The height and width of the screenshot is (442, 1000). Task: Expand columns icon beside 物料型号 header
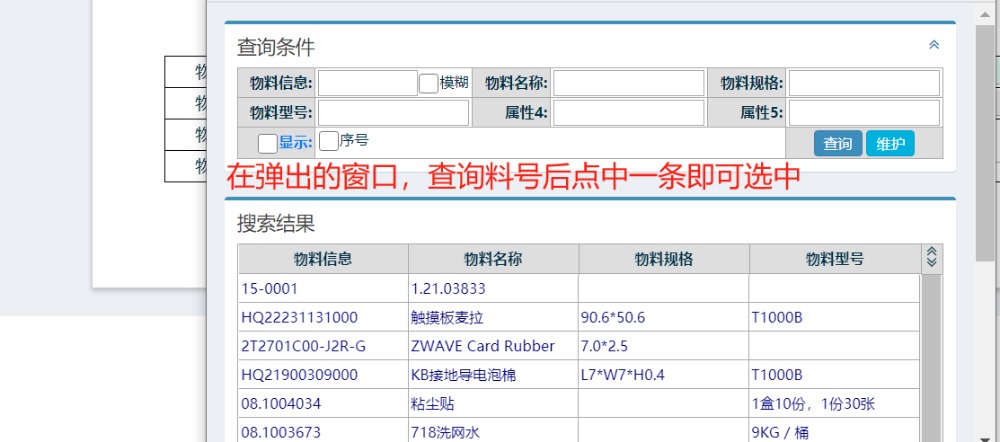click(931, 258)
